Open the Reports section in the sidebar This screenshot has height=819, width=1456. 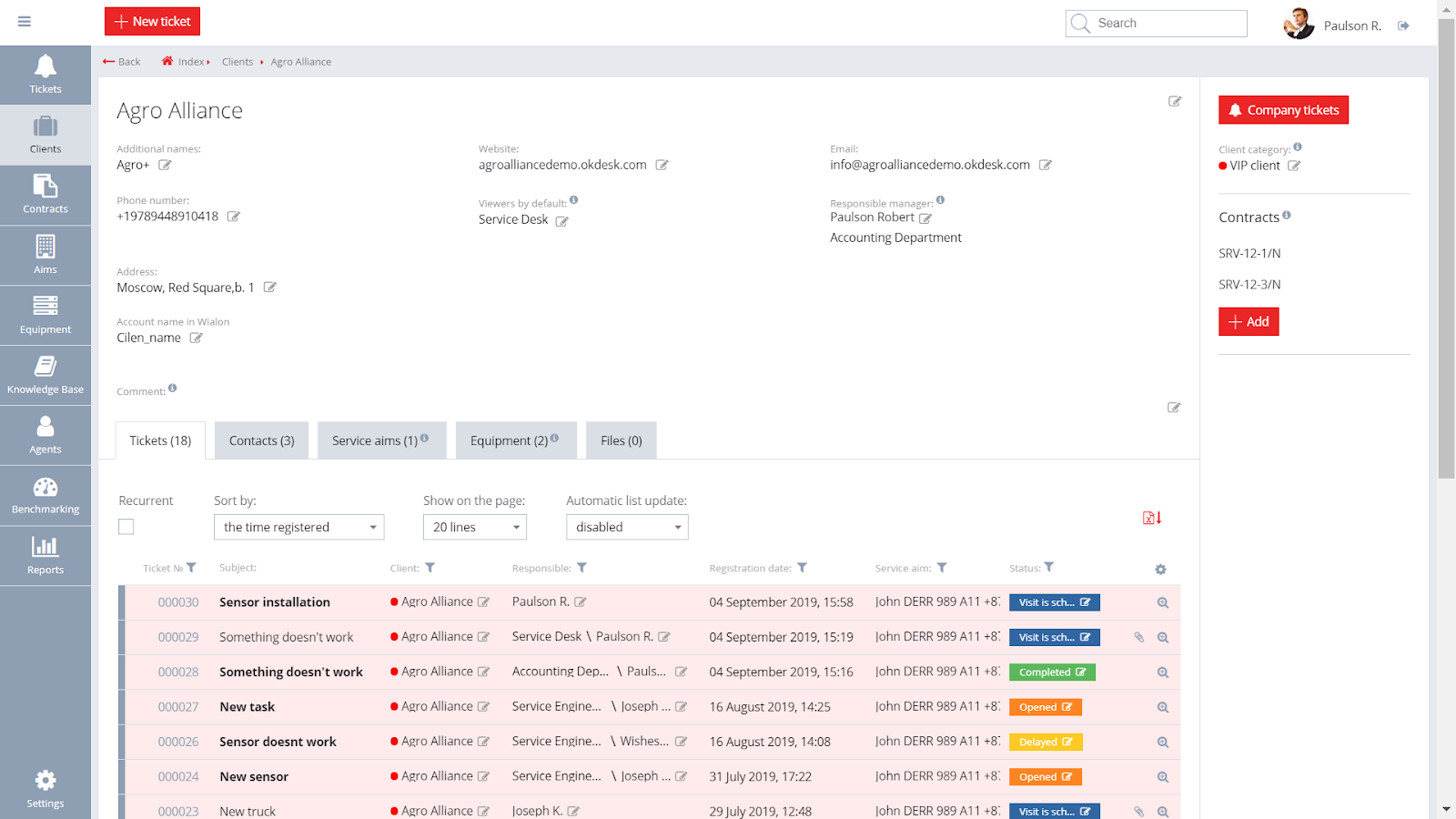[45, 555]
